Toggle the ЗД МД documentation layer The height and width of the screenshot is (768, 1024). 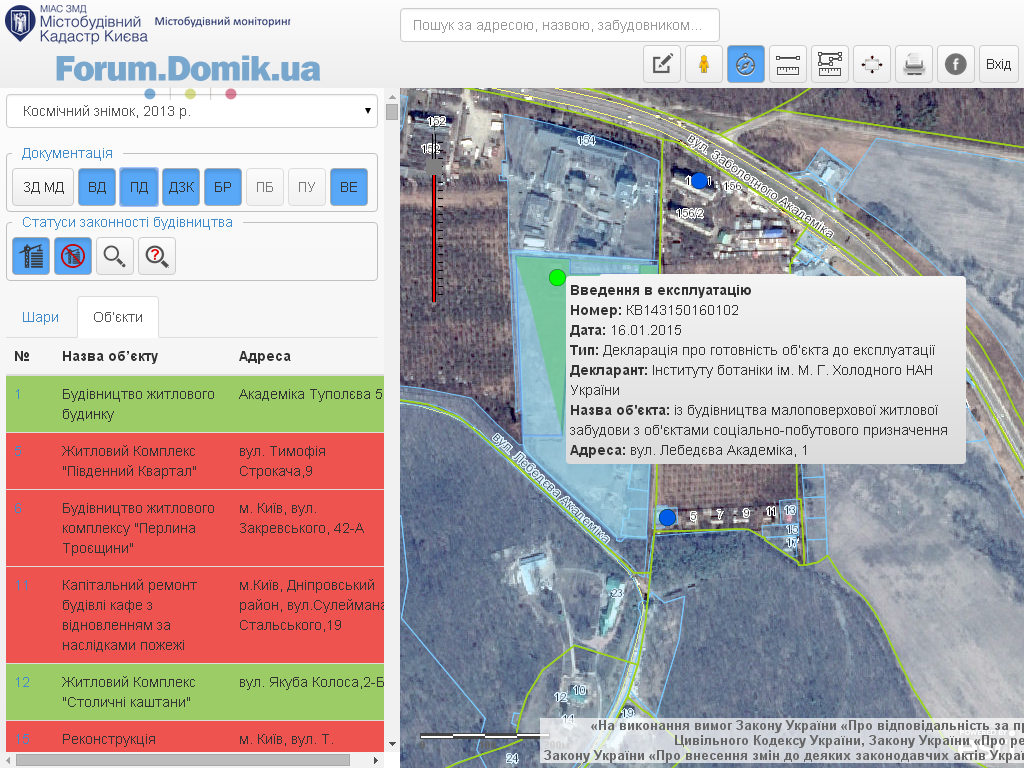point(43,187)
